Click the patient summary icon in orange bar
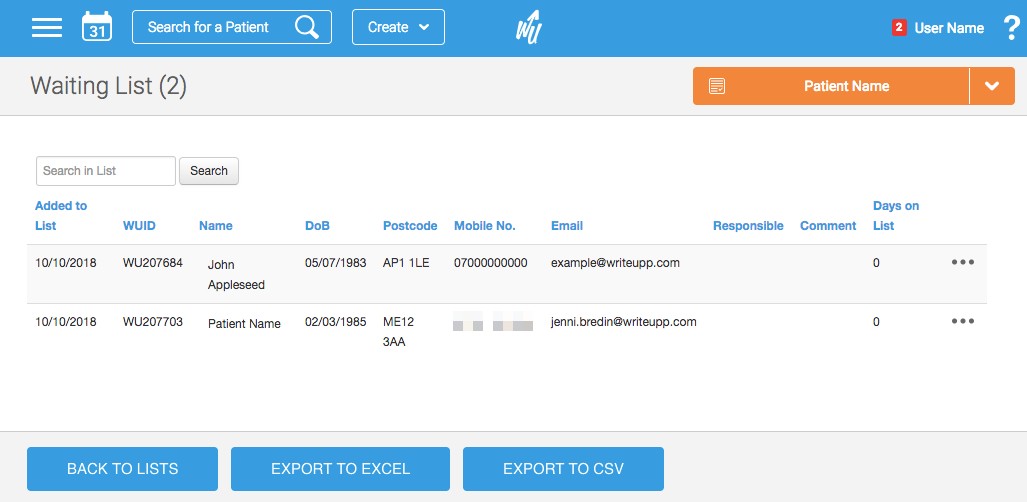Image resolution: width=1027 pixels, height=502 pixels. tap(717, 86)
